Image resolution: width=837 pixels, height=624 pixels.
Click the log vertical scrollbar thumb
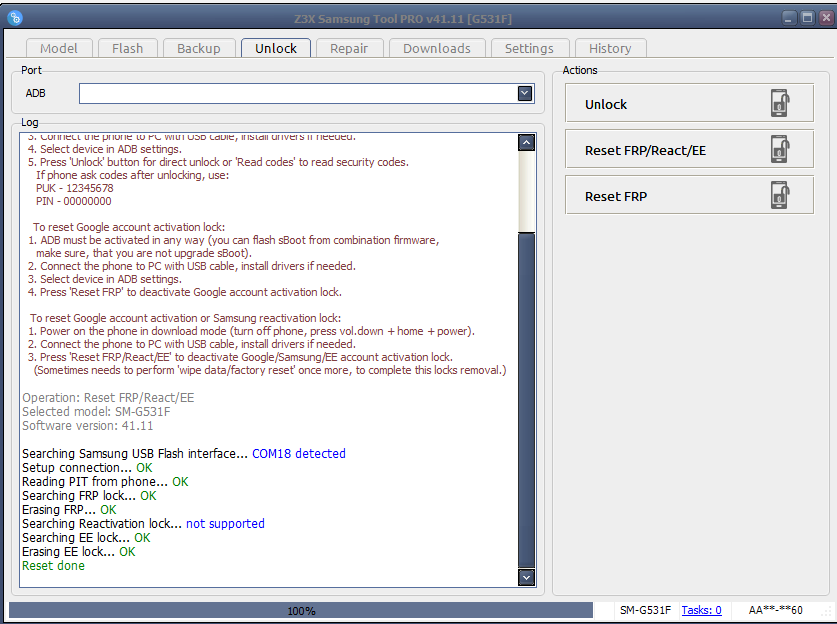point(526,400)
